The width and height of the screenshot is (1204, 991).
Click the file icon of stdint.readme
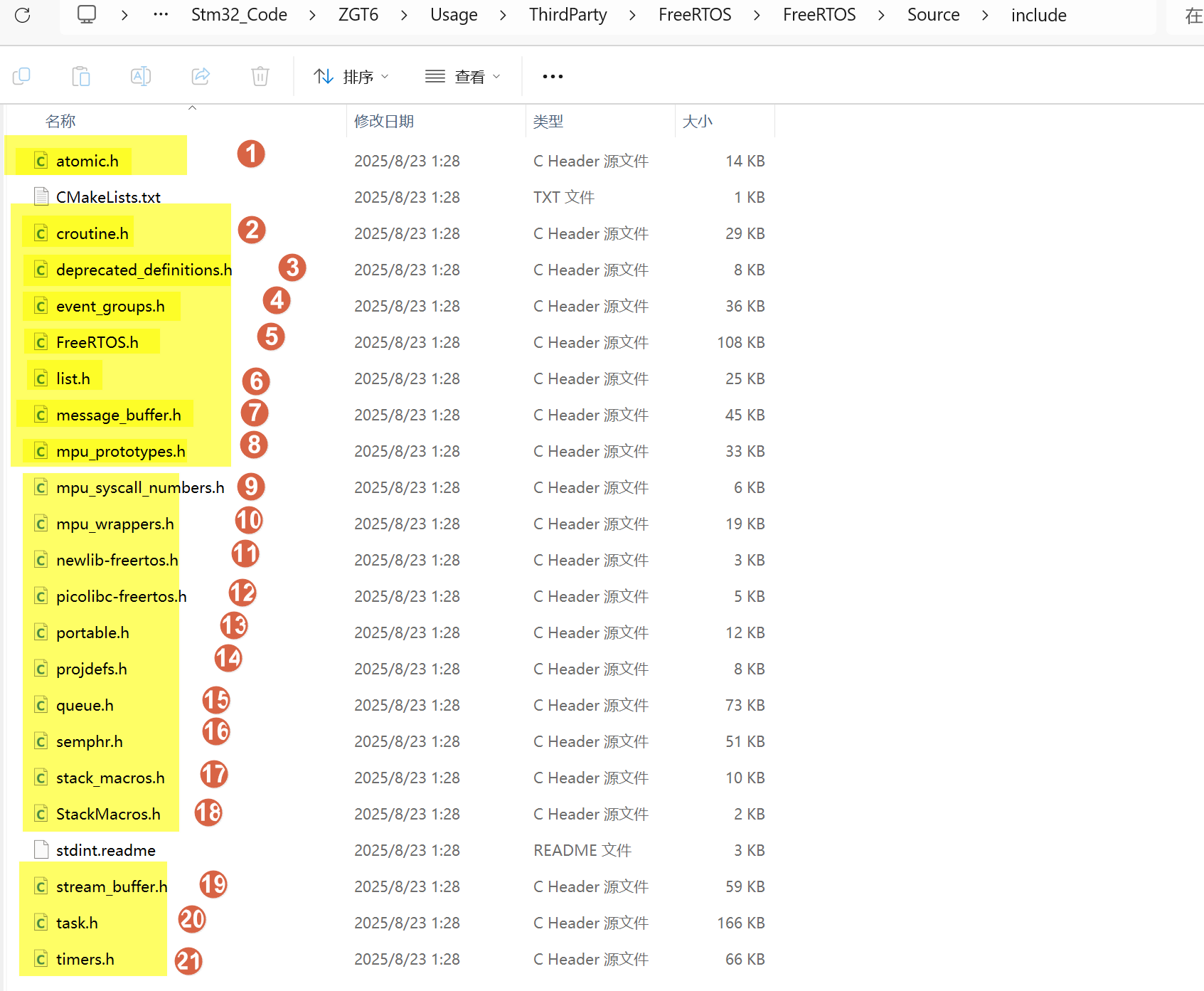pos(41,849)
